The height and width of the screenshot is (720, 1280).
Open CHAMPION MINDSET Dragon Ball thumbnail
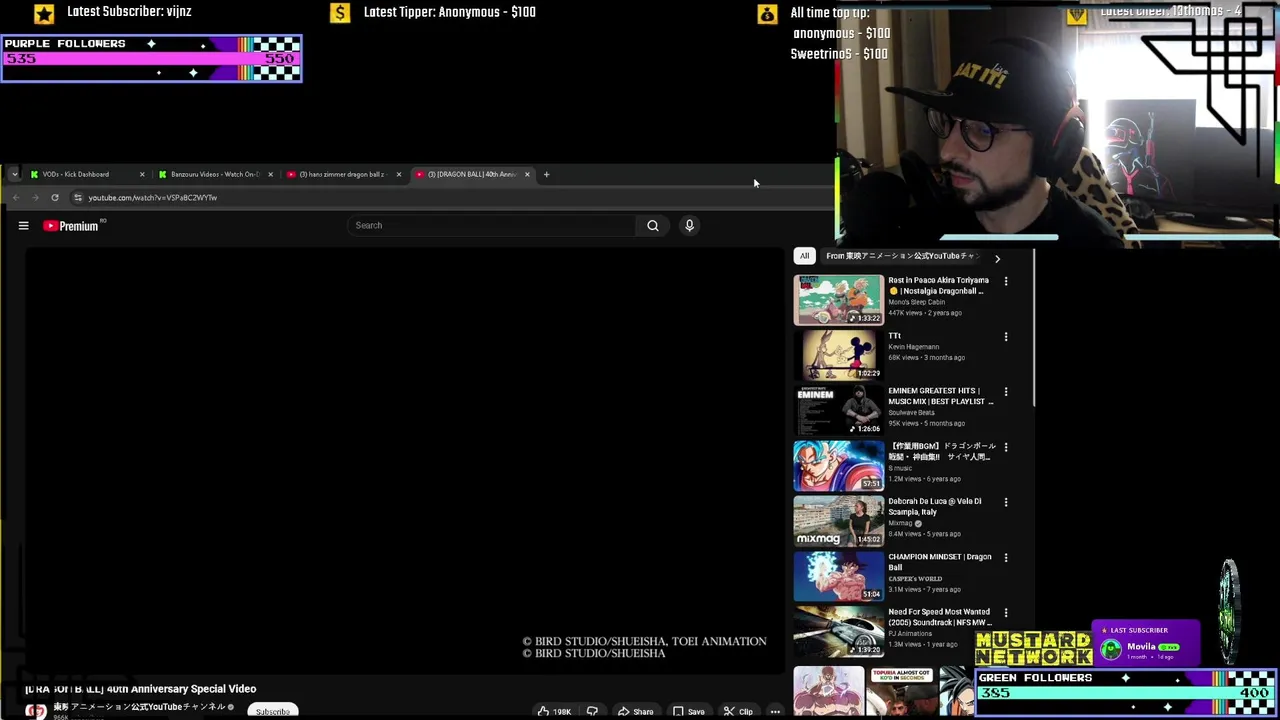[839, 576]
